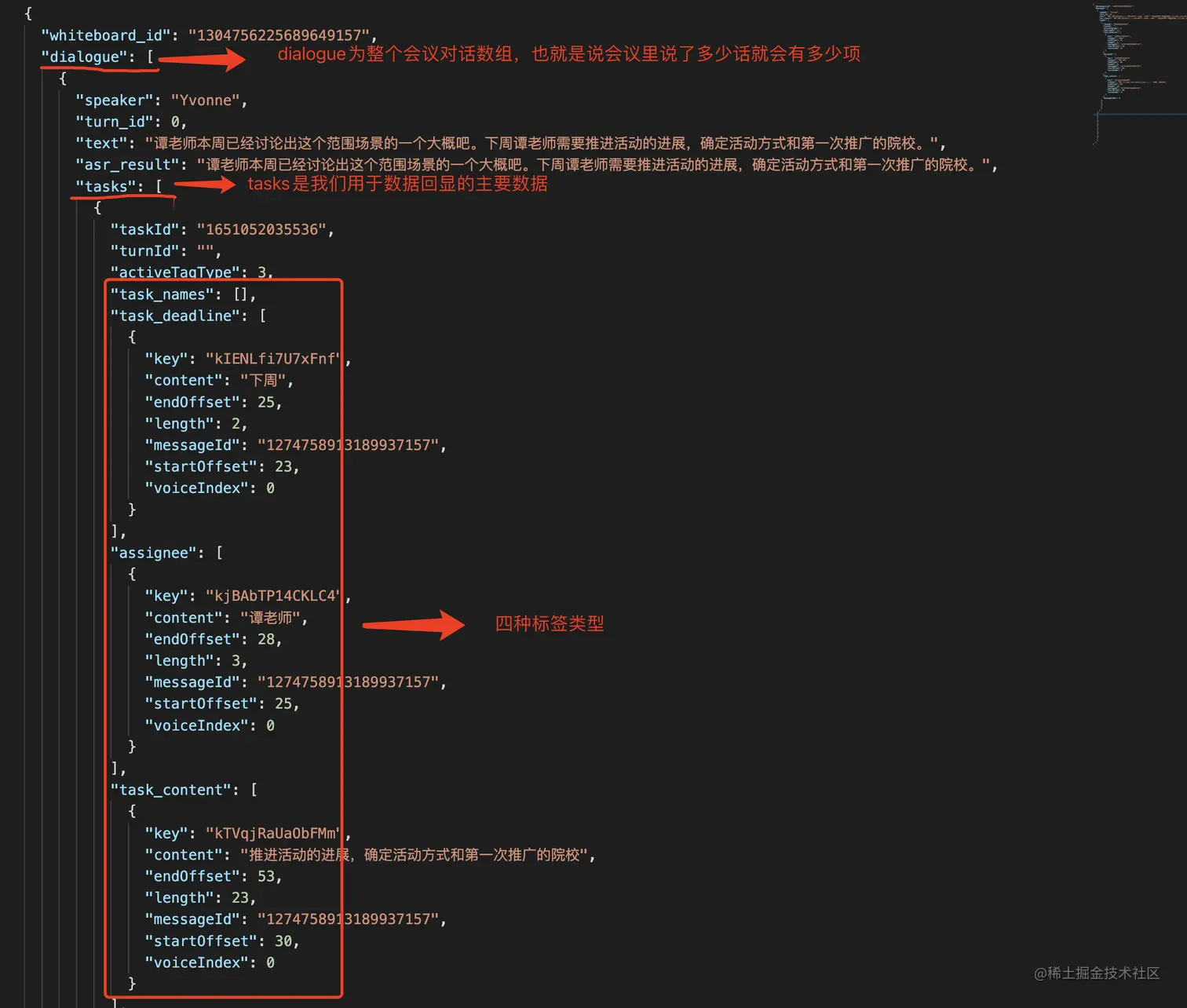Click the "startOffset": 30 line
The image size is (1187, 1008).
(x=222, y=941)
